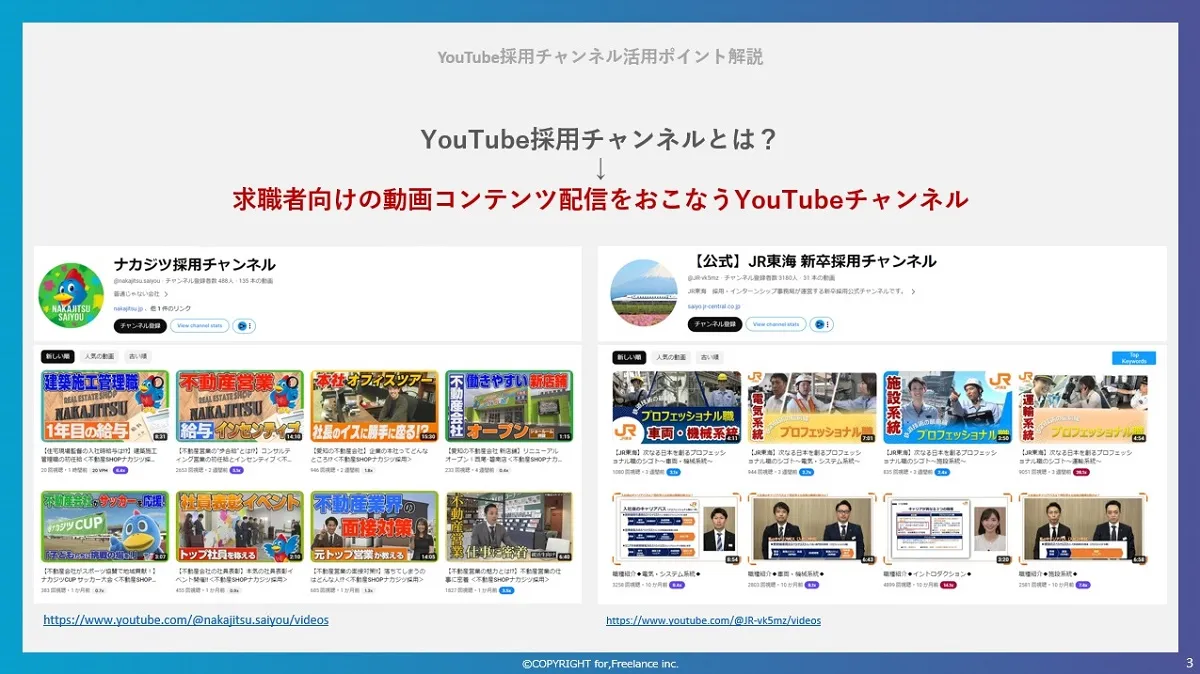Open thumbnail above 職種紹介◆車両・機械系統◆
This screenshot has height=674, width=1200.
(812, 528)
